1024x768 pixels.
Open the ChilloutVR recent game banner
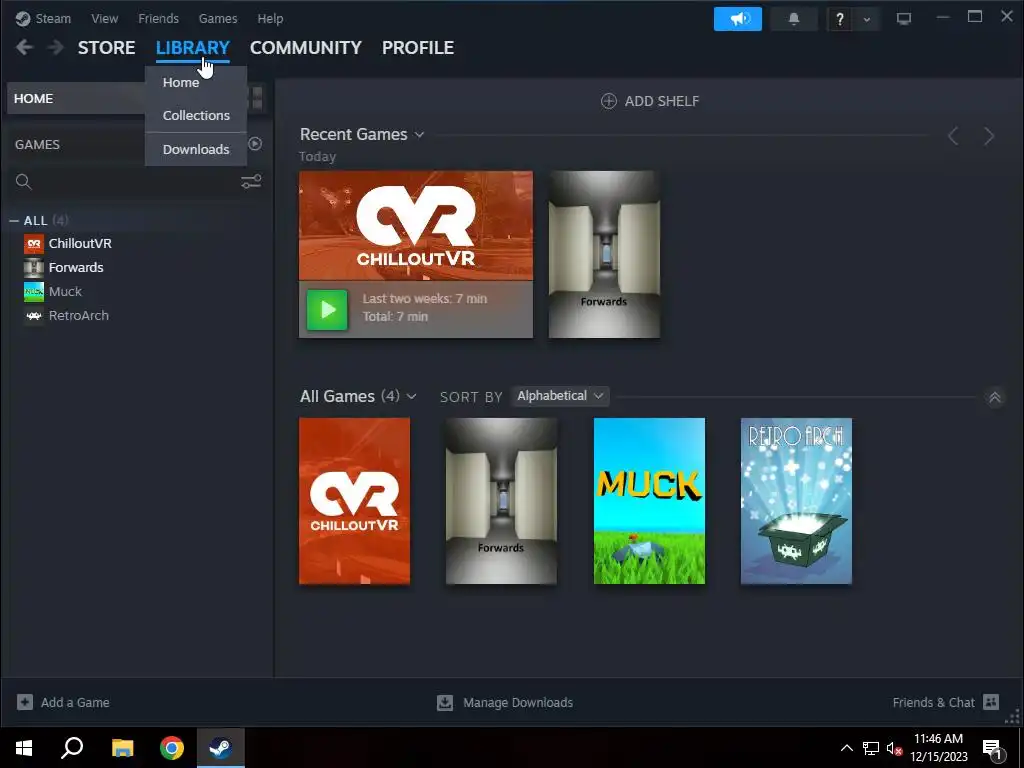coord(415,226)
